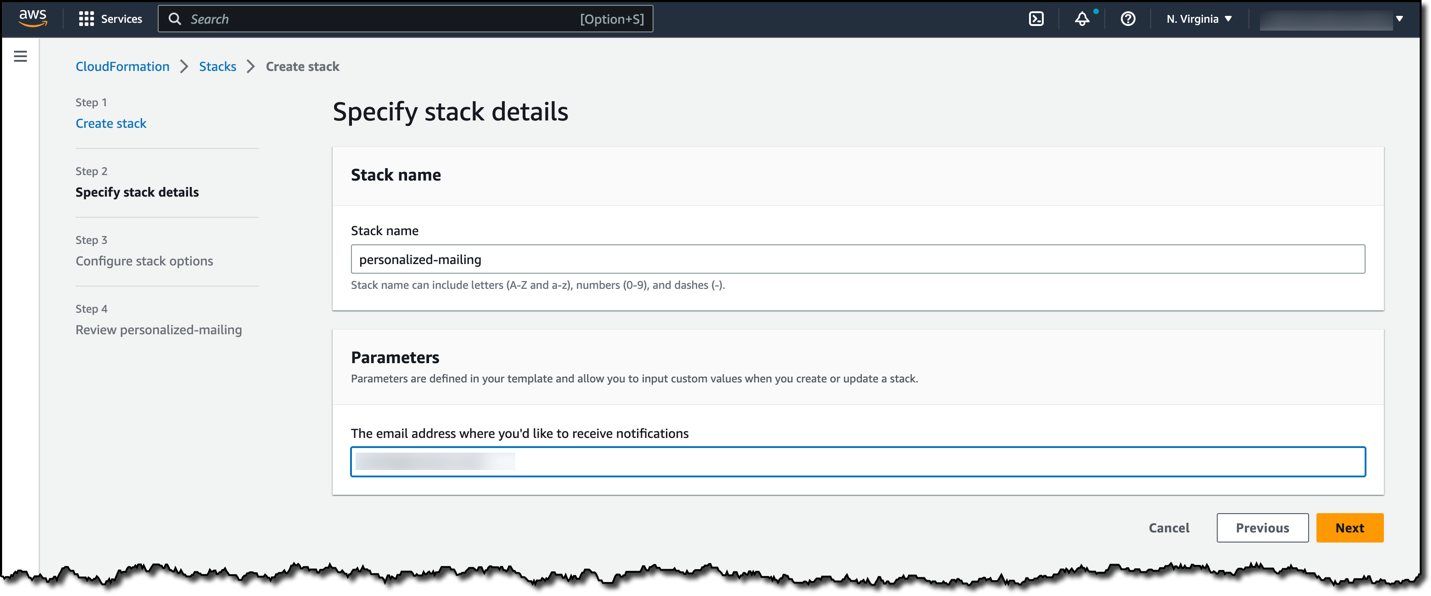
Task: Expand the account menu dropdown at top right
Action: click(1397, 18)
